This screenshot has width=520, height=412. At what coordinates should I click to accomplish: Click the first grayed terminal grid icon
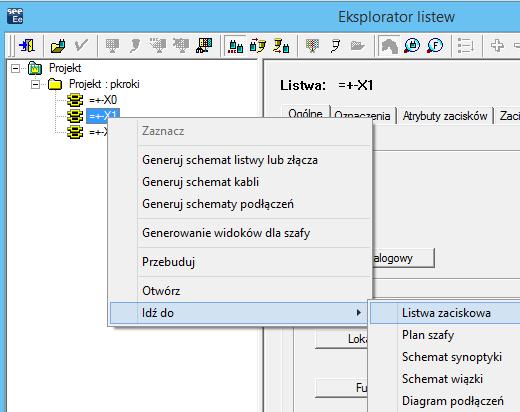tap(112, 46)
